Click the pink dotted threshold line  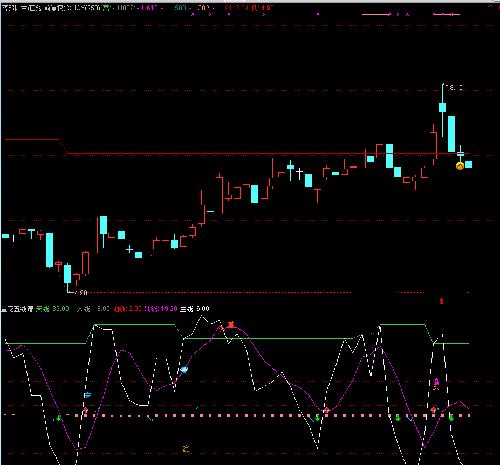click(272, 416)
